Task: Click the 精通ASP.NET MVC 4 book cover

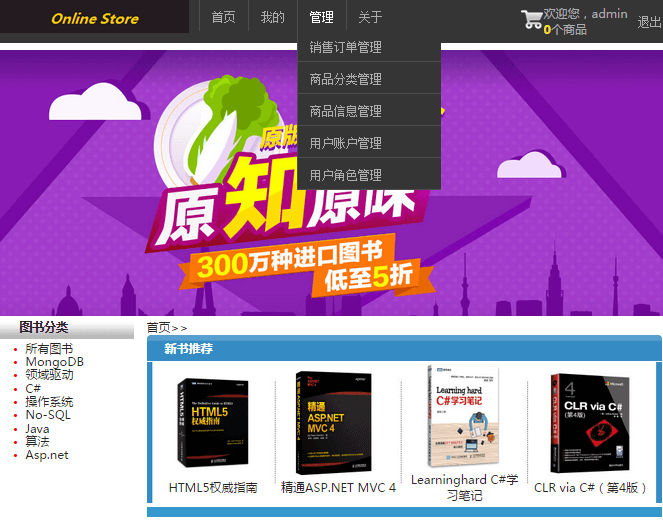Action: [x=334, y=423]
